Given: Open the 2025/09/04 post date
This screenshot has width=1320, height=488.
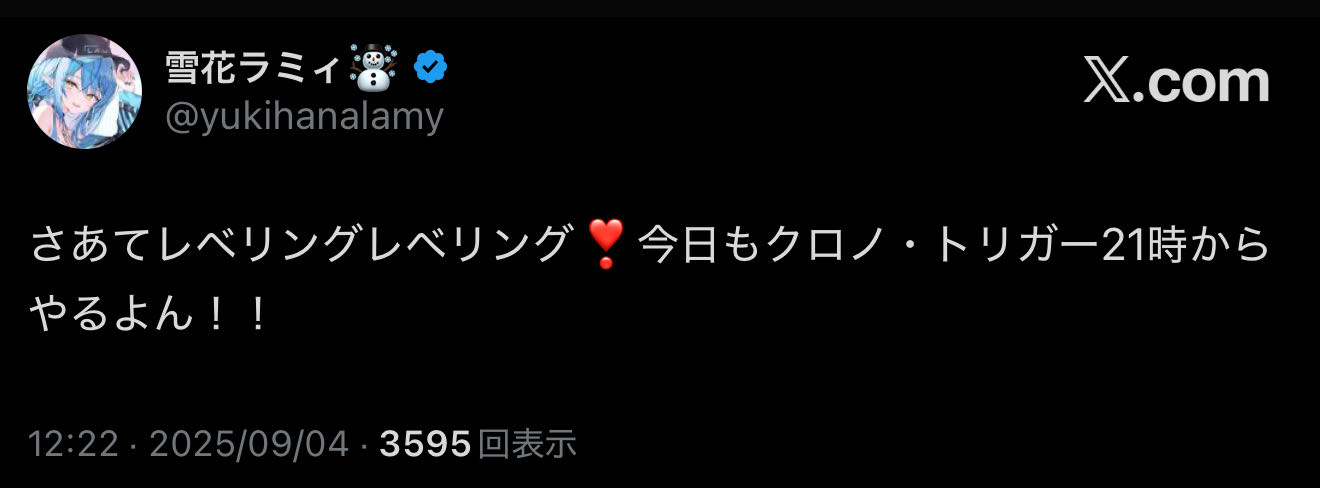Looking at the screenshot, I should [x=249, y=444].
